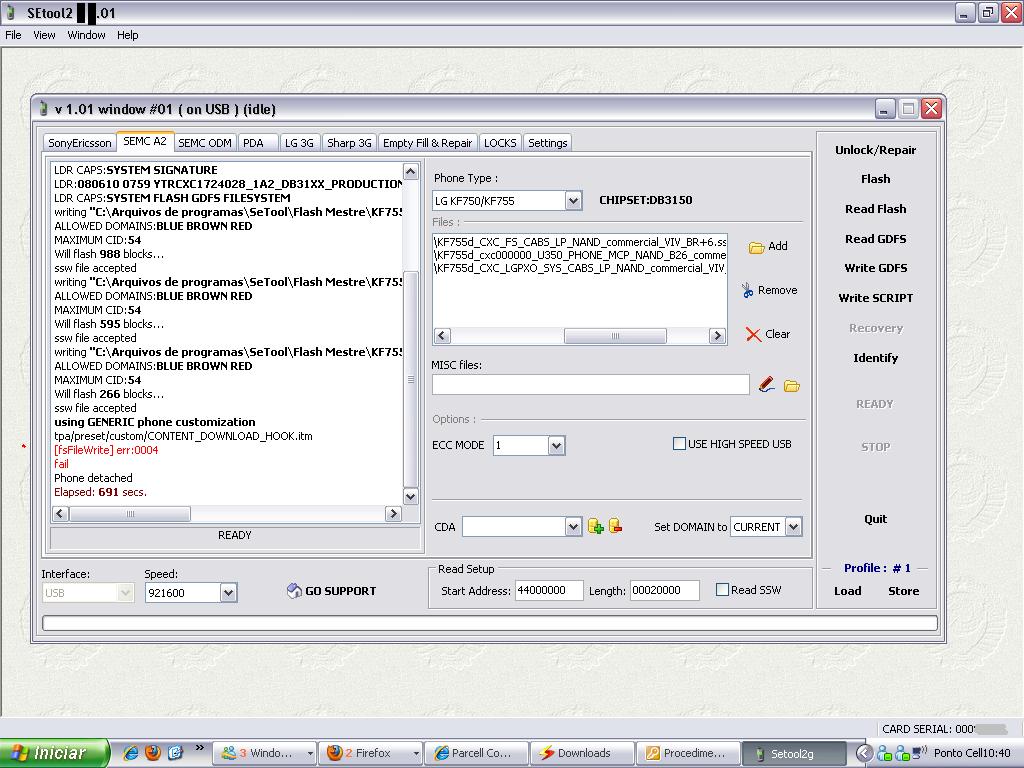Open the Settings tab
The width and height of the screenshot is (1024, 768).
click(x=547, y=143)
